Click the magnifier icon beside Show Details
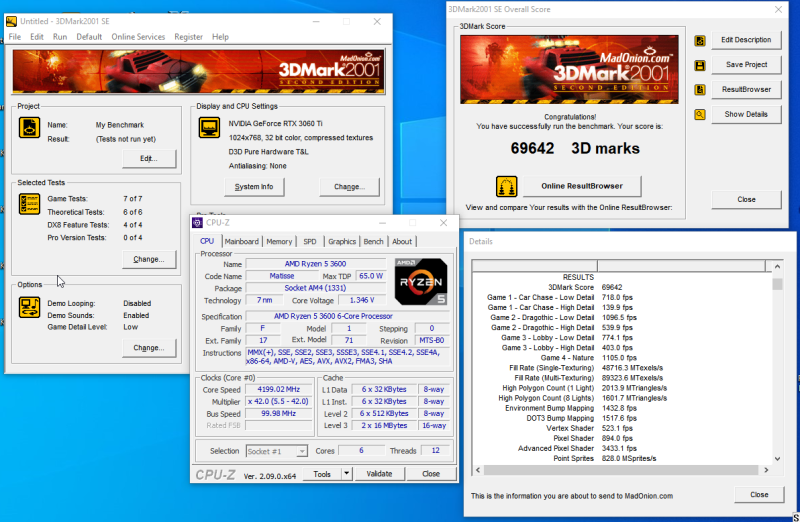This screenshot has height=522, width=800. (700, 114)
